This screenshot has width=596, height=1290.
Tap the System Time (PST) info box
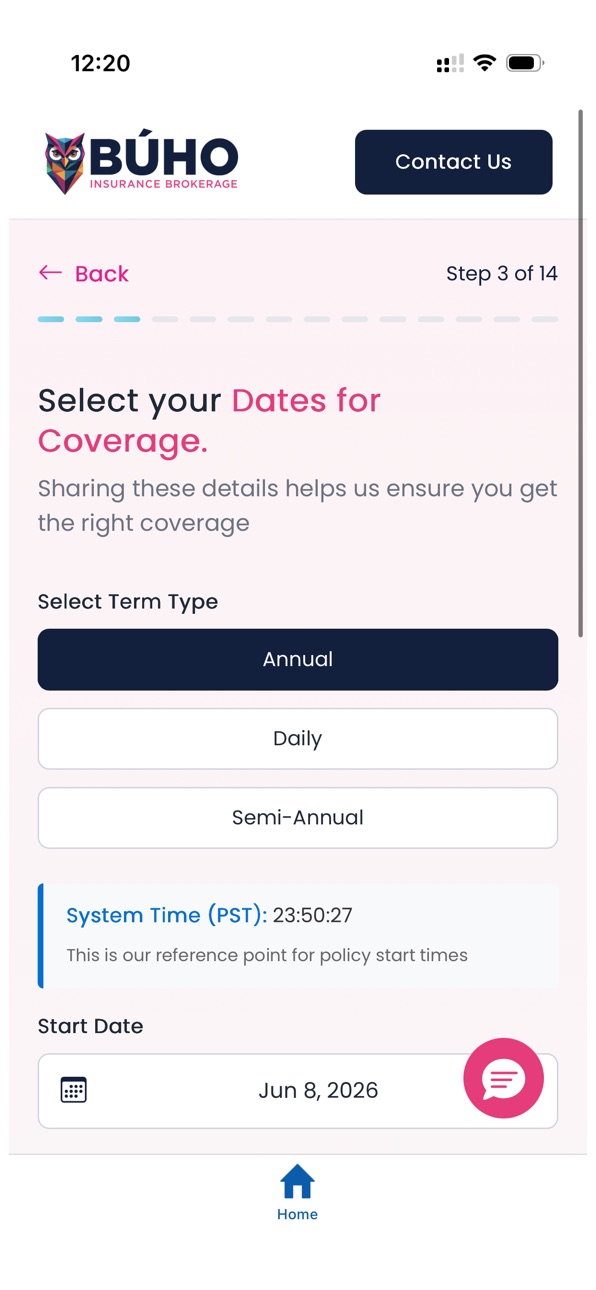(298, 936)
